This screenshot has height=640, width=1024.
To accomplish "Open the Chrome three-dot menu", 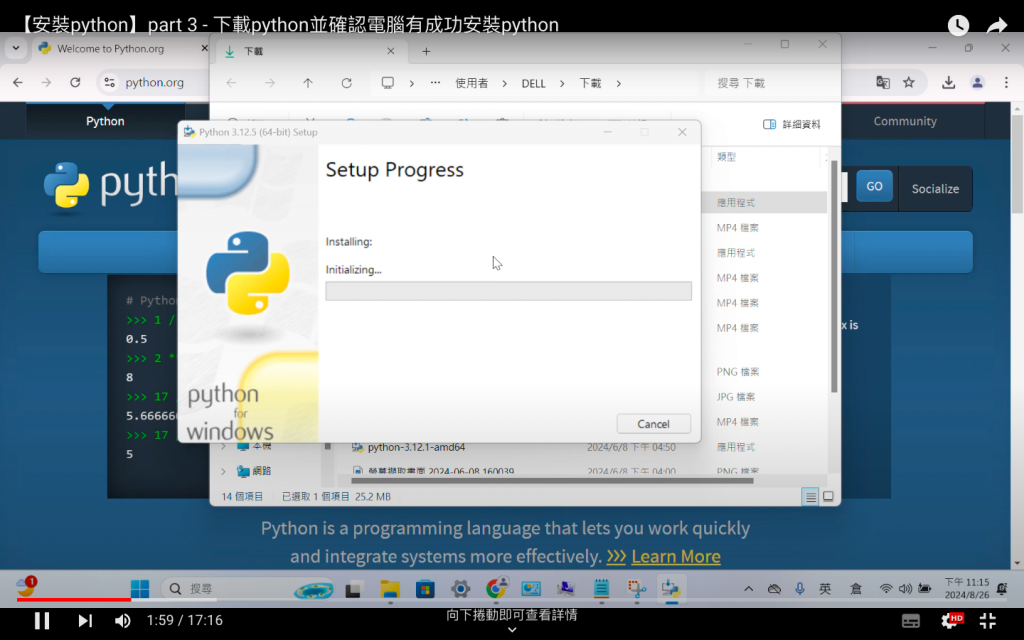I will tap(1006, 82).
